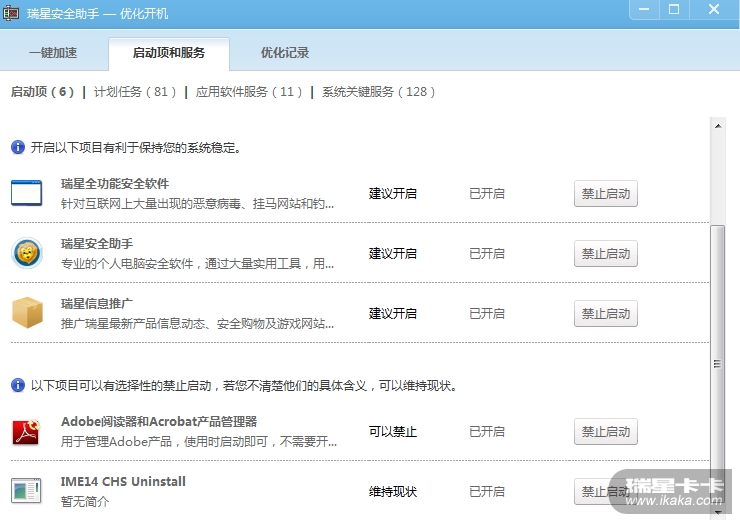Click 已开启 status in the Adobe row
This screenshot has width=740, height=520.
[x=487, y=431]
